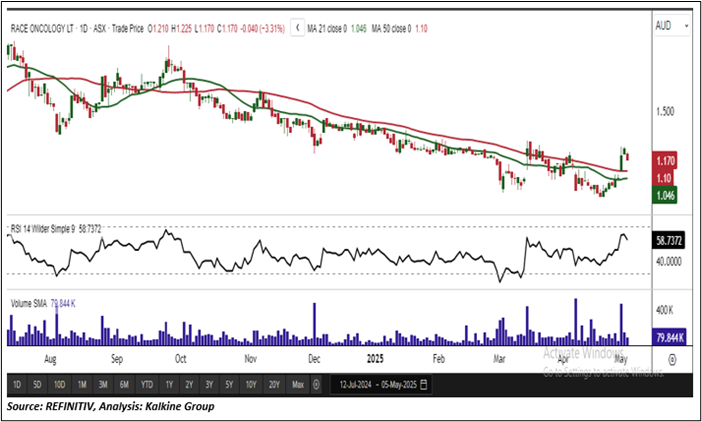
Task: Click the 79.844K volume value tag
Action: pos(669,337)
